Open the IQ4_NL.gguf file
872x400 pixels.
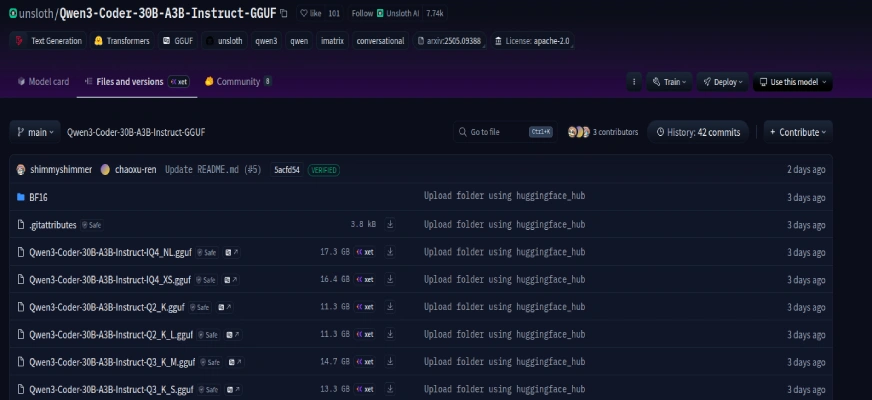tap(110, 252)
